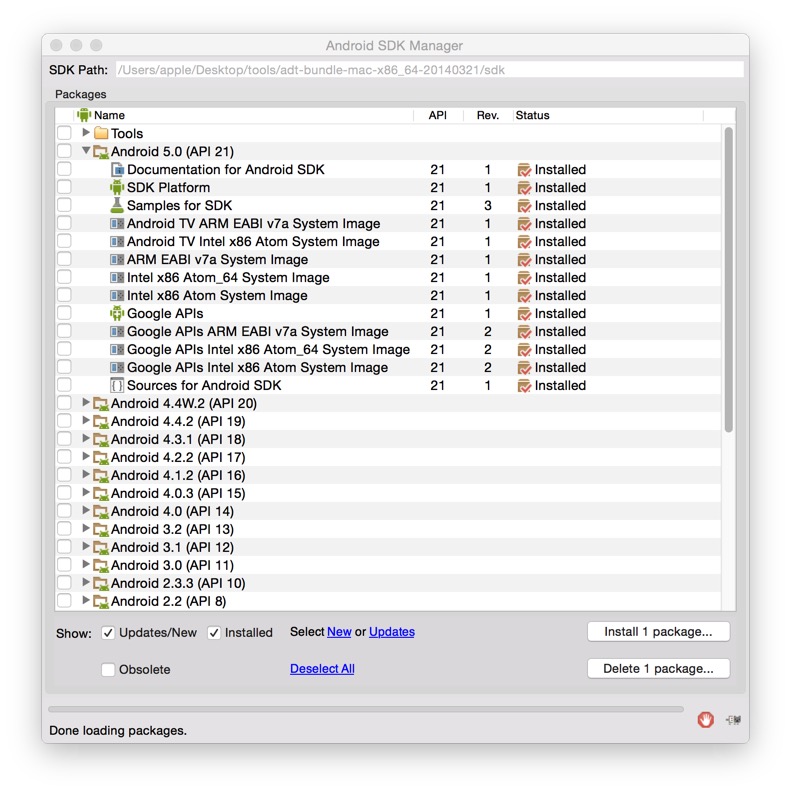Click the Android 4.0 (API 14) folder icon
The image size is (791, 793).
pos(101,511)
